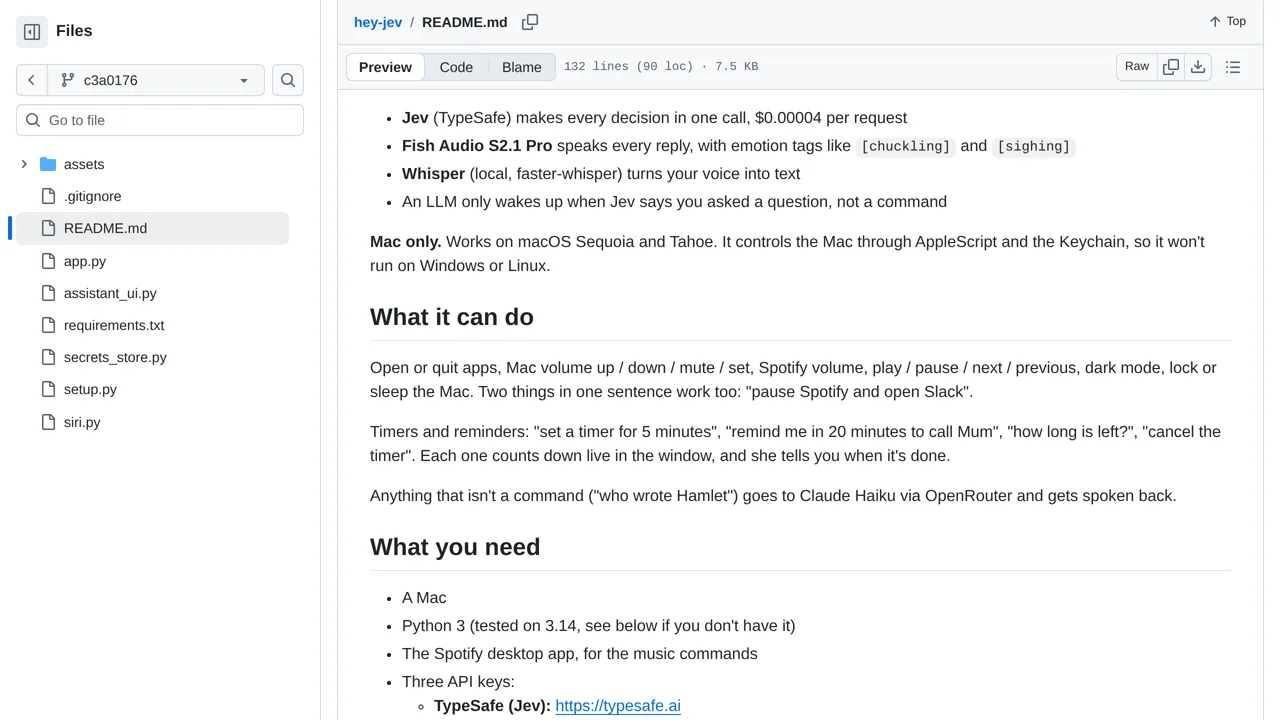Viewport: 1280px width, 720px height.
Task: Click the assets folder icon
Action: coord(48,164)
